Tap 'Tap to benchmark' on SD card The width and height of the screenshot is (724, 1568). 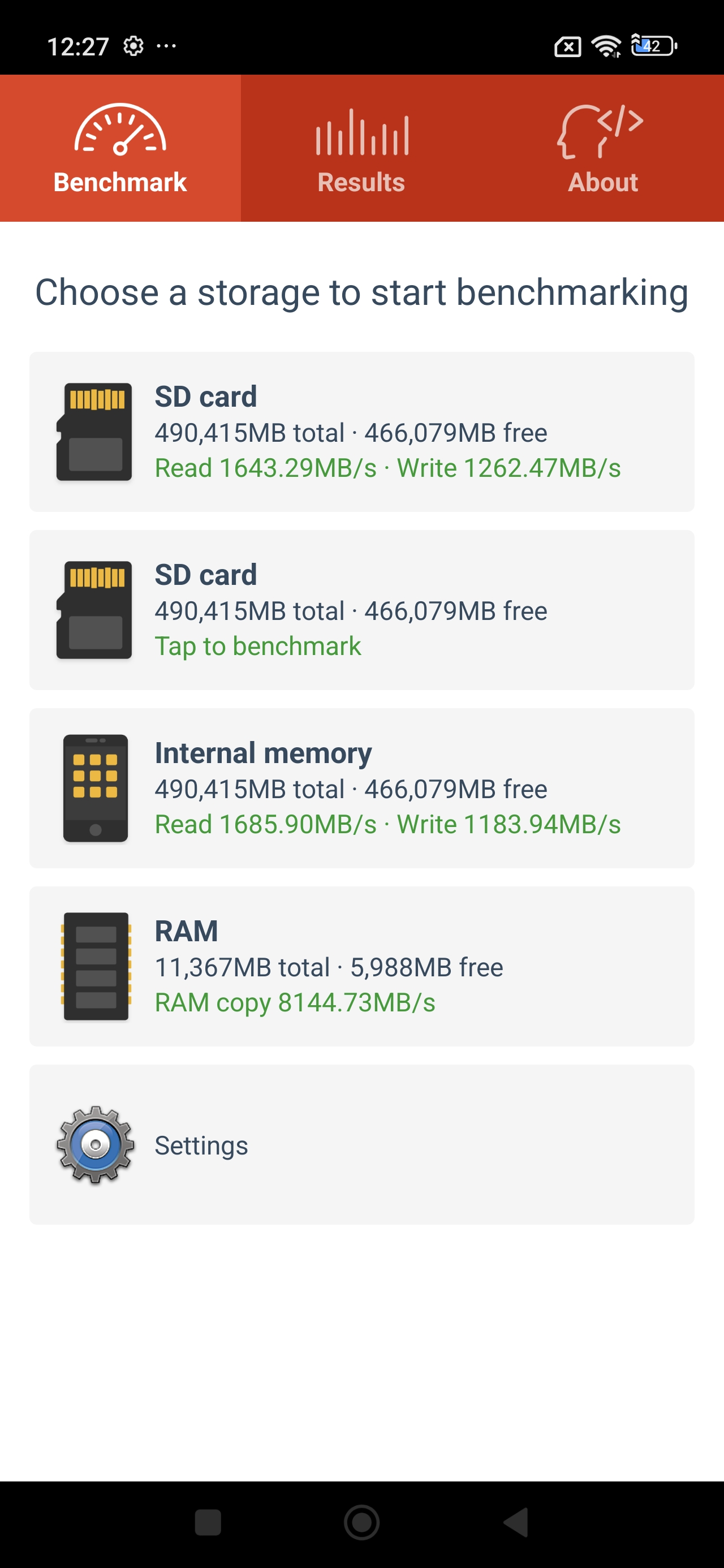257,647
